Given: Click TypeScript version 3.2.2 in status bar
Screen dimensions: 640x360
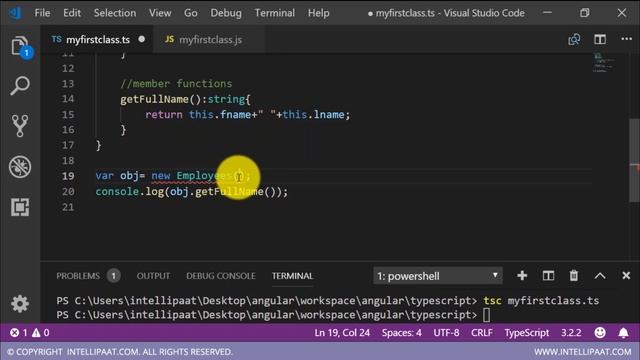Looking at the screenshot, I should (x=571, y=333).
